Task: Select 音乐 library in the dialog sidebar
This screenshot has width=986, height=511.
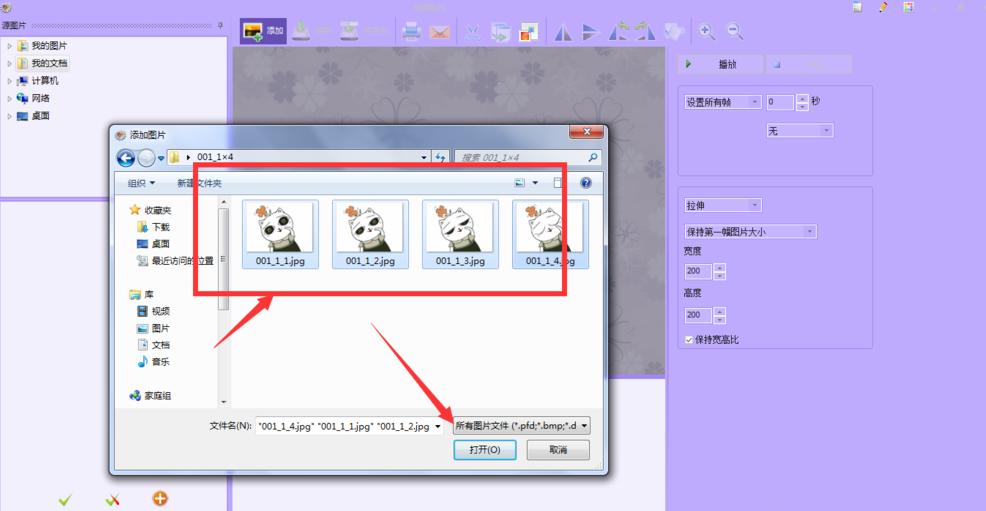Action: [153, 362]
